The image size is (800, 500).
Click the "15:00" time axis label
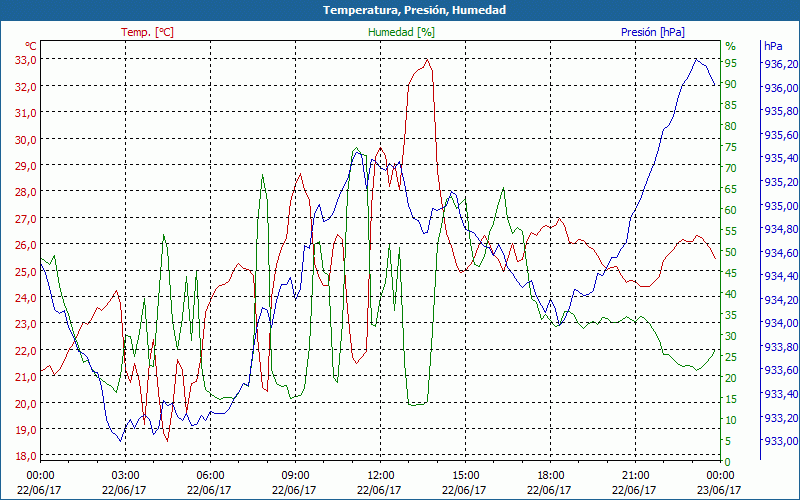click(x=465, y=477)
